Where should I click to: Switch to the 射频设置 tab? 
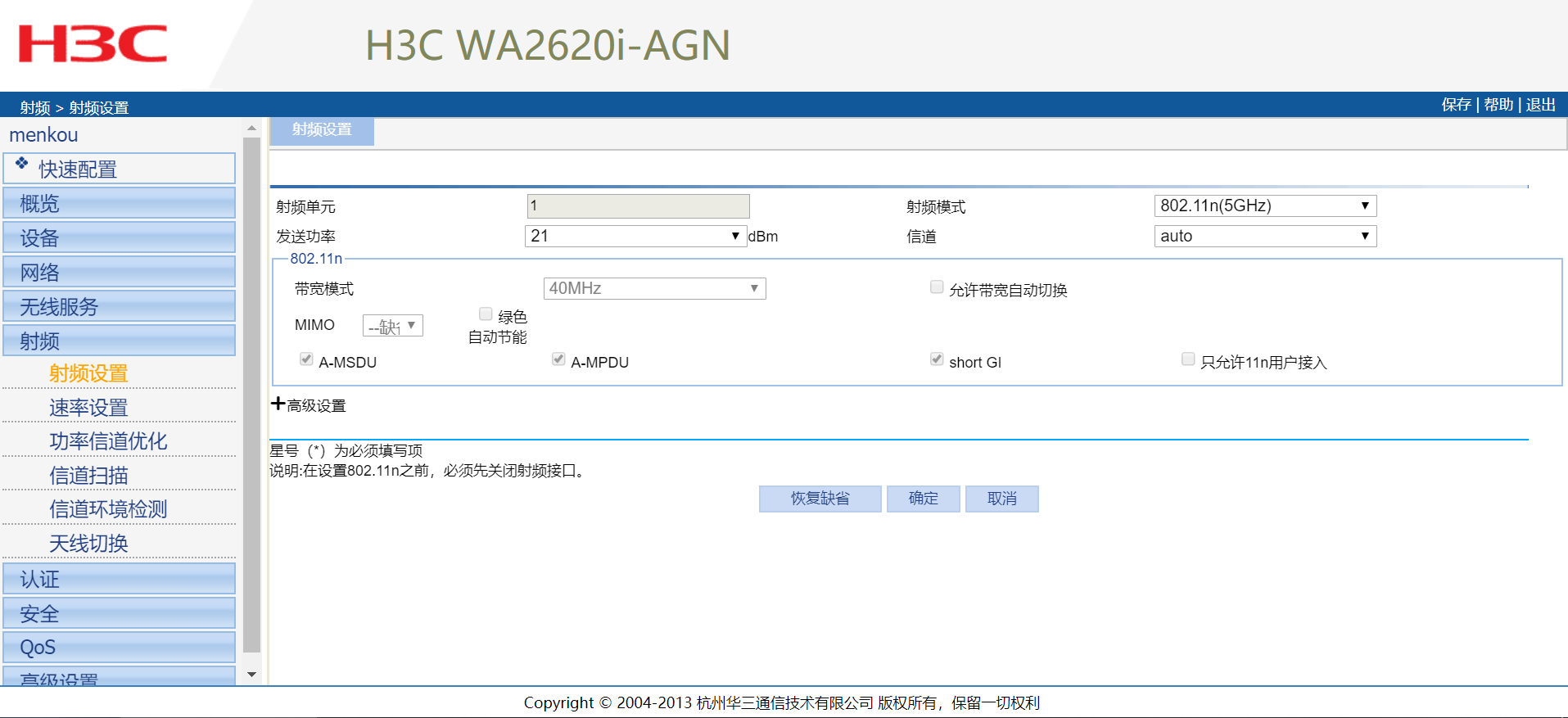coord(322,130)
